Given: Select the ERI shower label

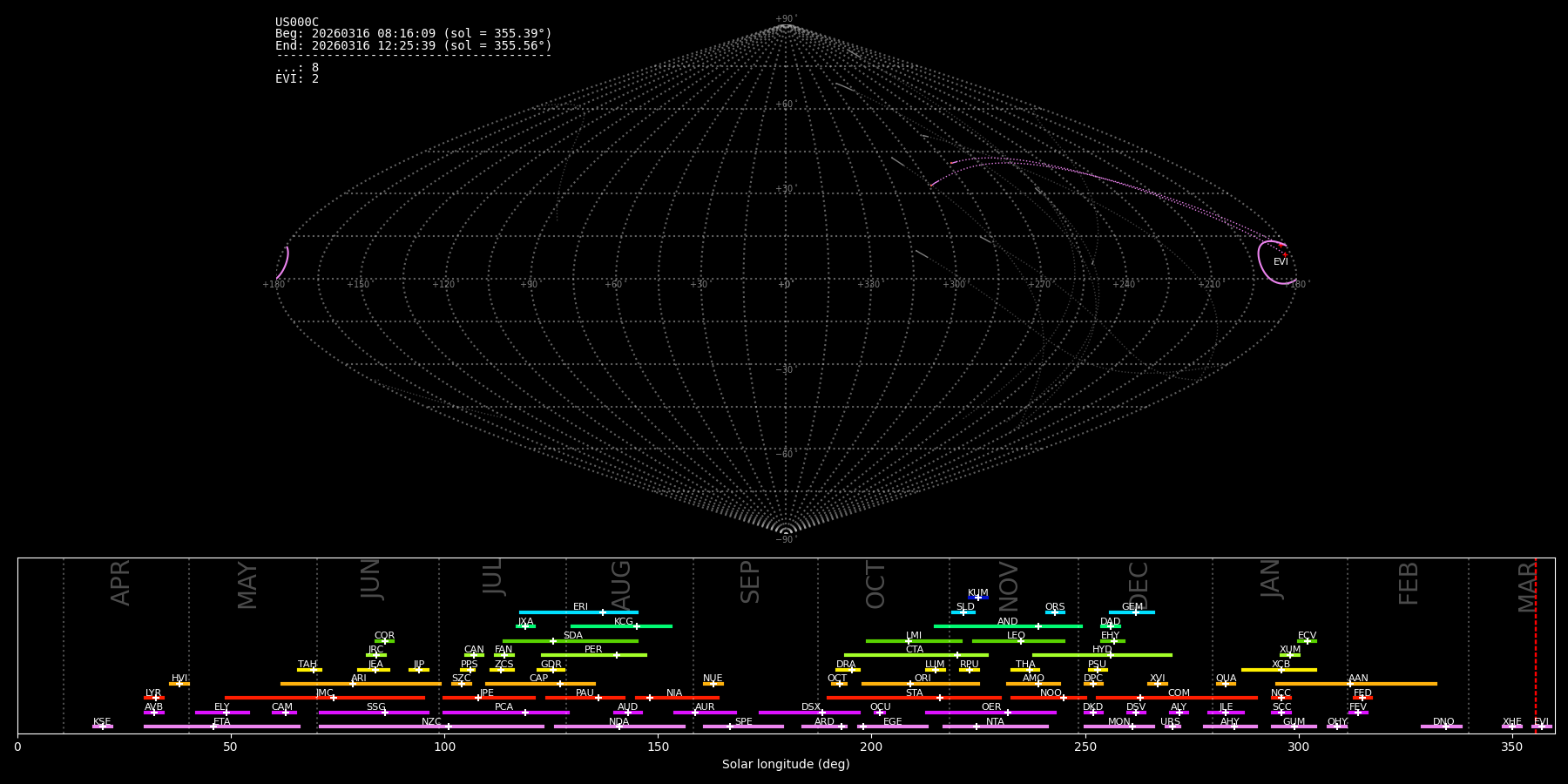Looking at the screenshot, I should coord(580,607).
